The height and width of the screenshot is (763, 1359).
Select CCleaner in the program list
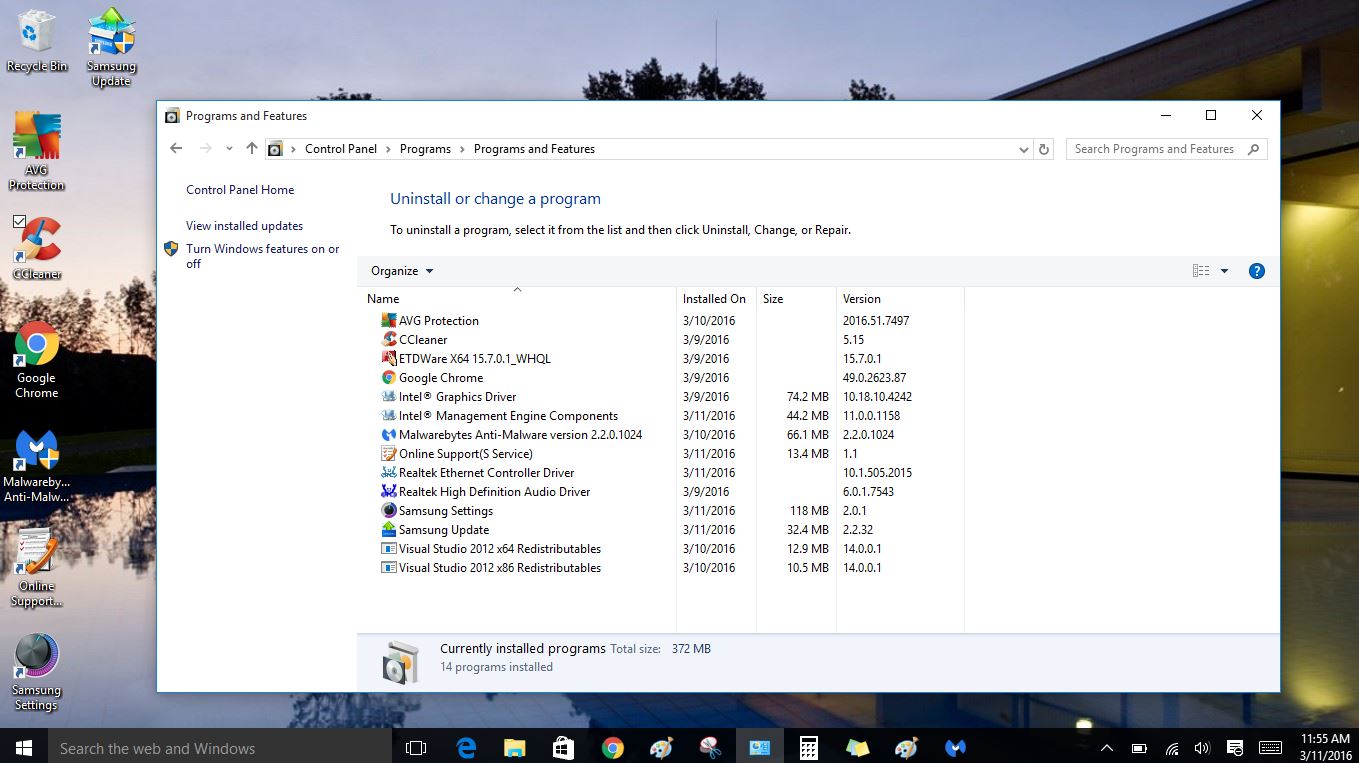pos(423,339)
